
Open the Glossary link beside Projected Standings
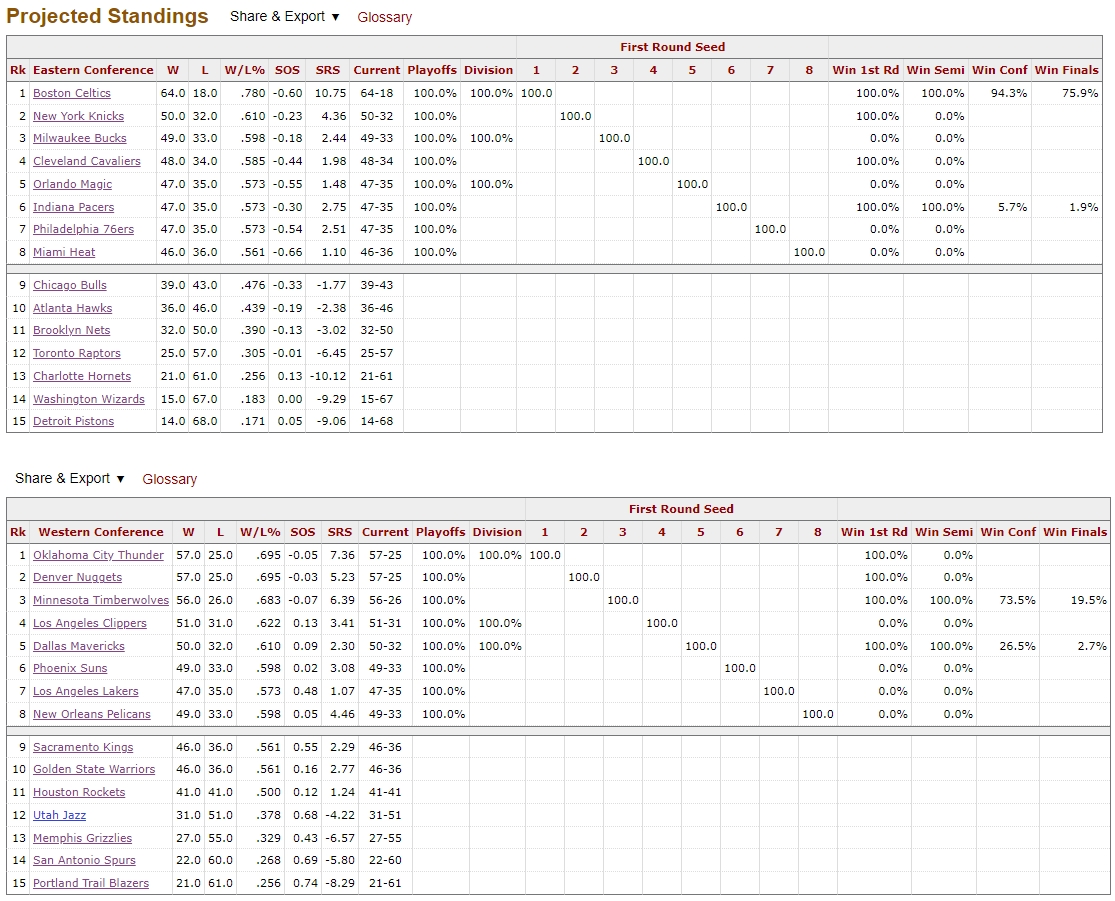tap(385, 17)
